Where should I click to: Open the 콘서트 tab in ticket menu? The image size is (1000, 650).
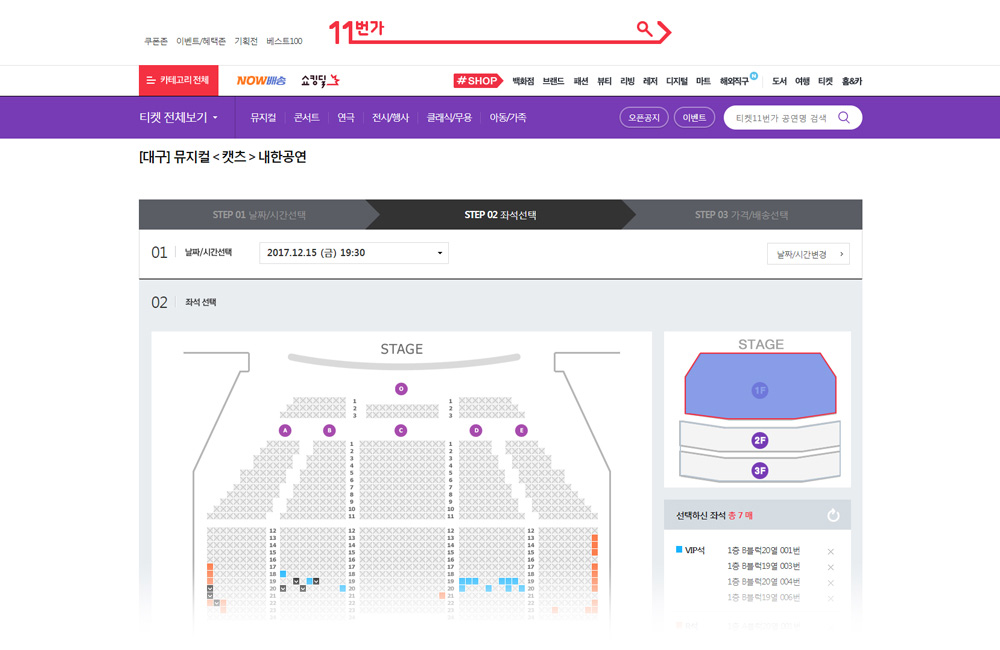(306, 117)
